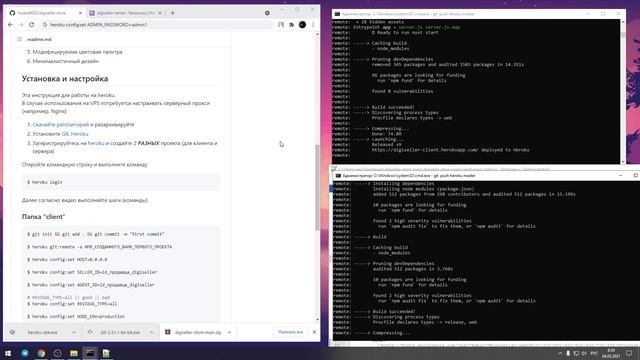
Task: Click the lower cmd window title bar icon
Action: tap(338, 176)
